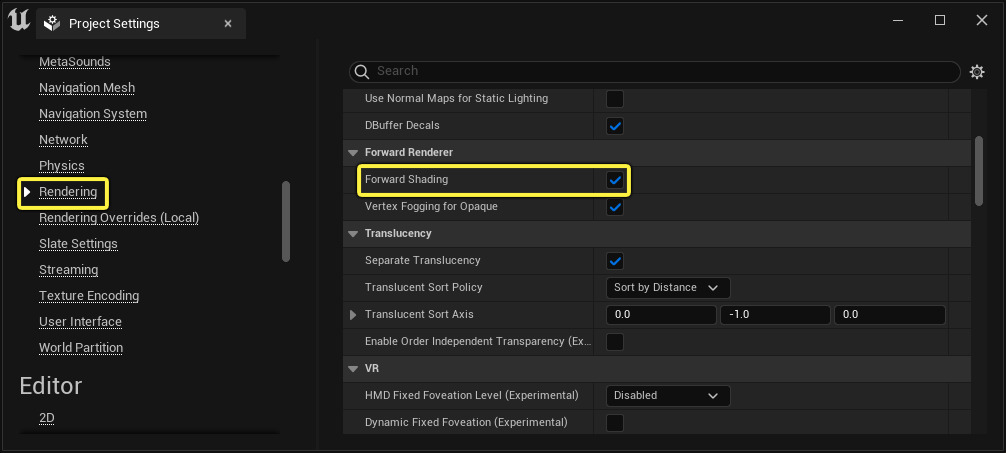1006x453 pixels.
Task: Click the magnifier icon in search bar
Action: [363, 72]
